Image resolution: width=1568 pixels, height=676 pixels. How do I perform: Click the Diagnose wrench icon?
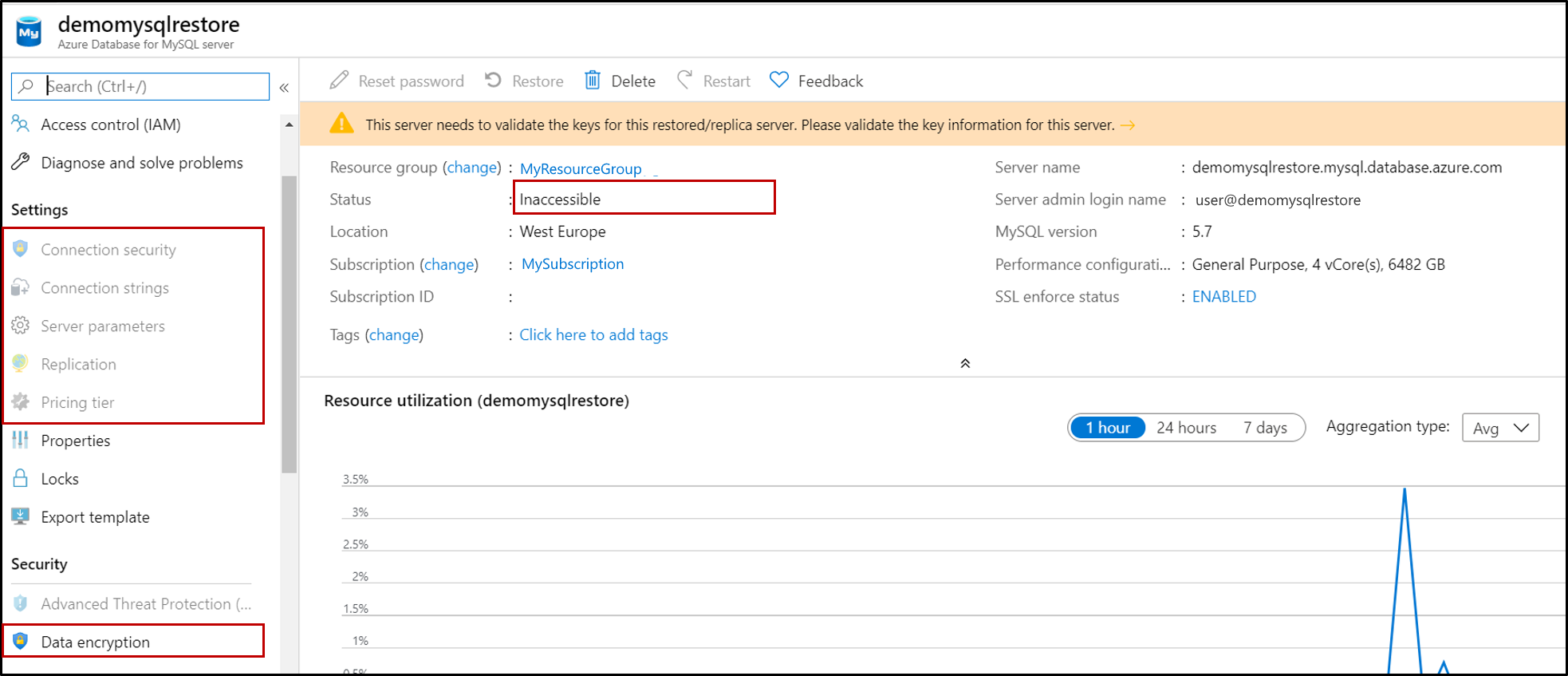tap(20, 162)
